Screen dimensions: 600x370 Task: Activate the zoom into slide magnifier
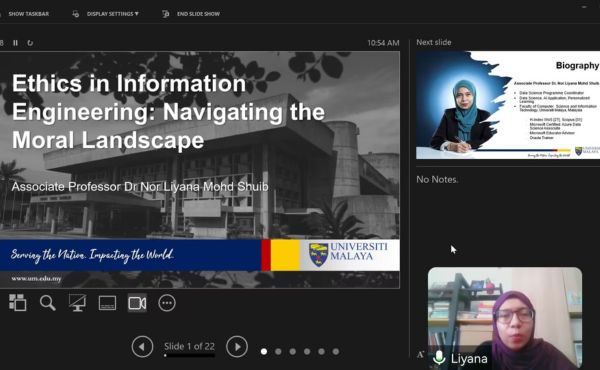tap(48, 303)
